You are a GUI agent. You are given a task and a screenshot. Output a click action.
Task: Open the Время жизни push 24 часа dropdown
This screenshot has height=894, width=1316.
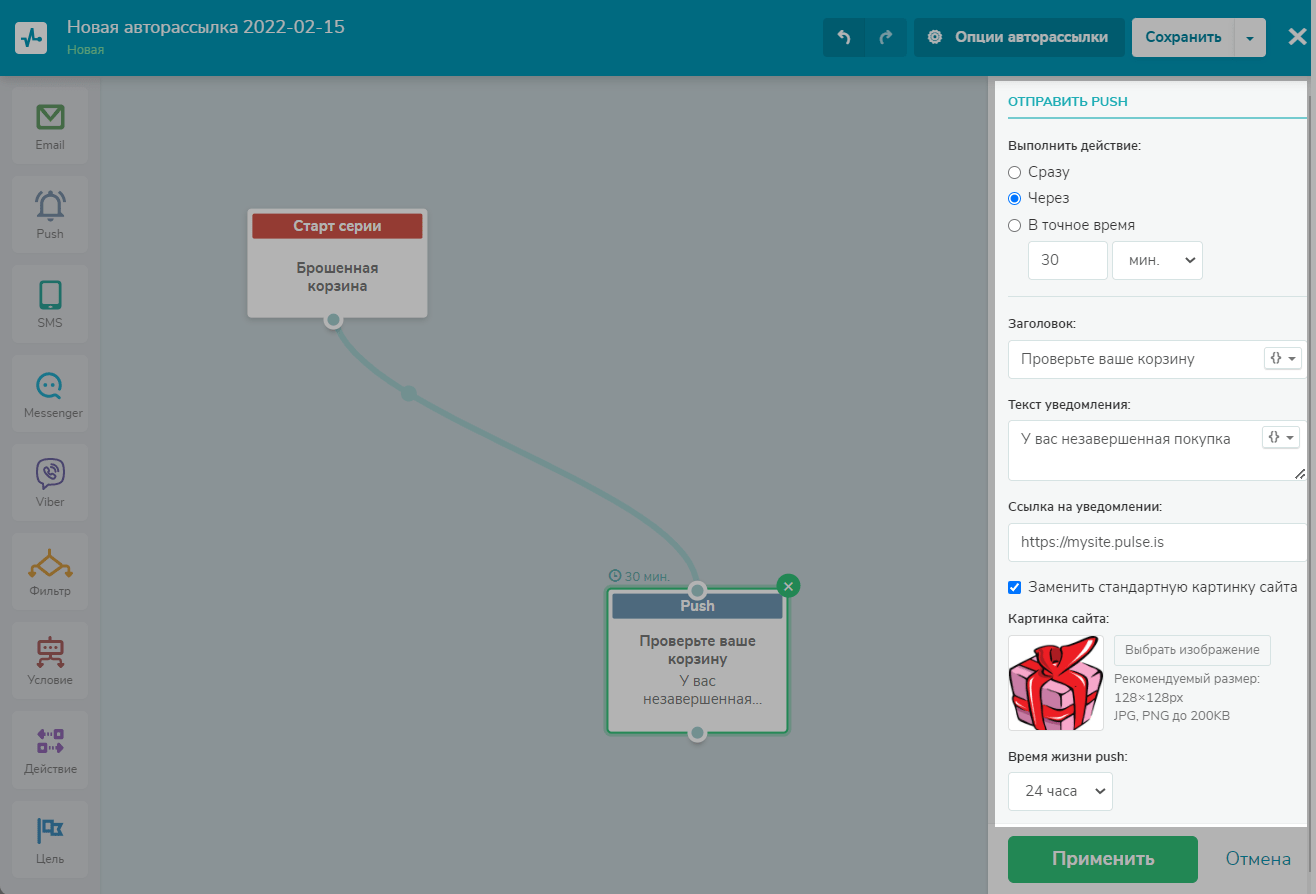point(1060,790)
